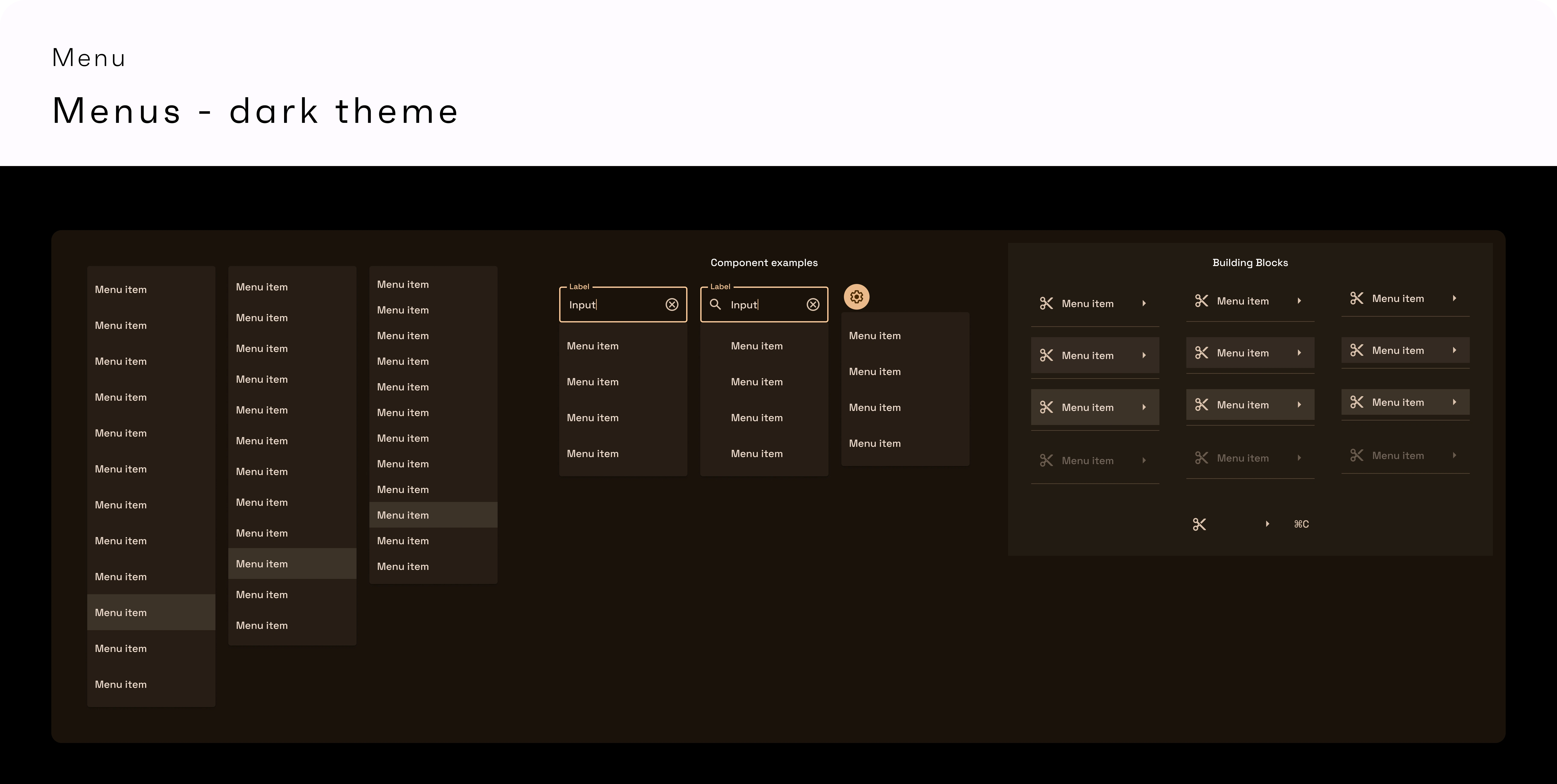
Task: Scissors on third-row highlighted item, middle Building Blocks column
Action: 1202,405
